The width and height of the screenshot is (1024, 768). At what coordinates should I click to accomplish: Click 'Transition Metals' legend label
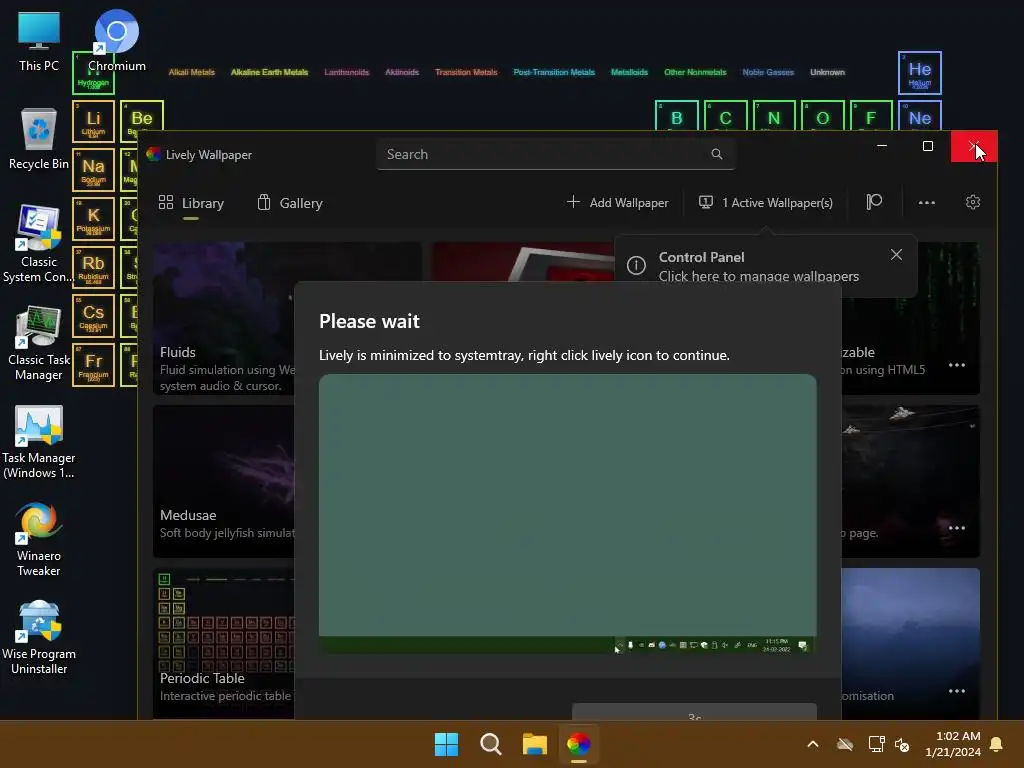click(x=466, y=72)
